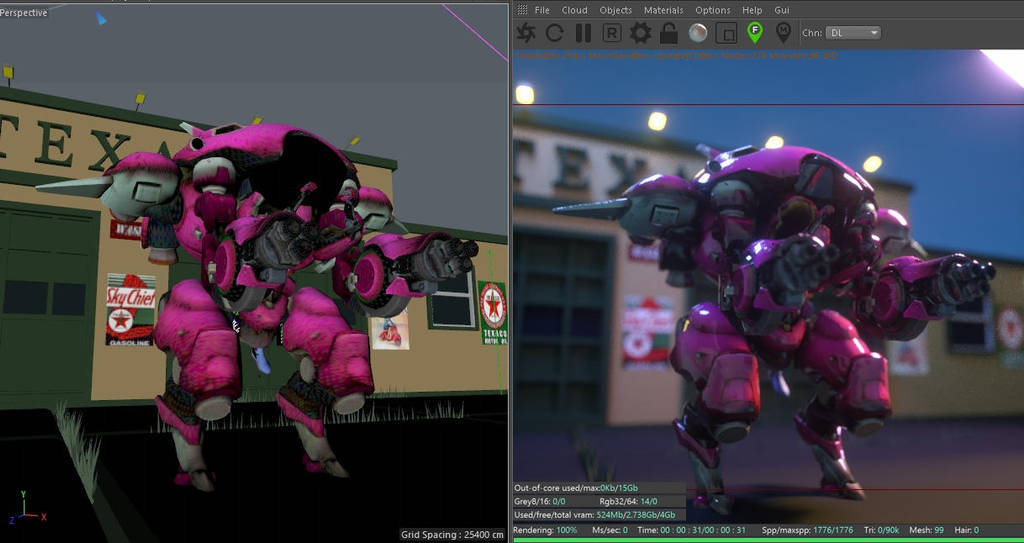
Task: Click the material picker M pin icon
Action: coord(783,32)
